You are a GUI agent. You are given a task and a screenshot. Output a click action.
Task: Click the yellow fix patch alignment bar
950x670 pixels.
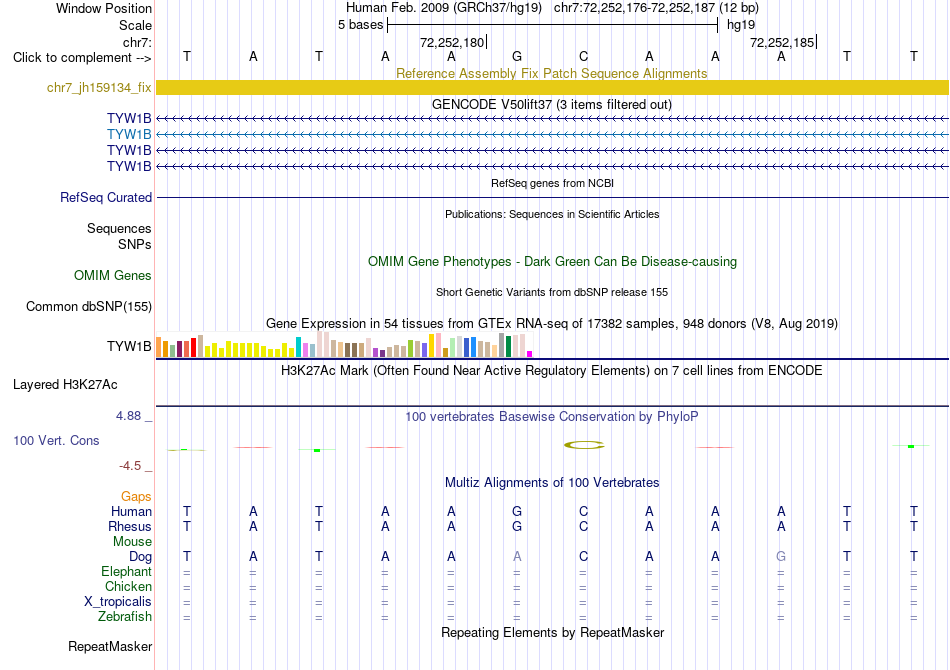point(552,87)
